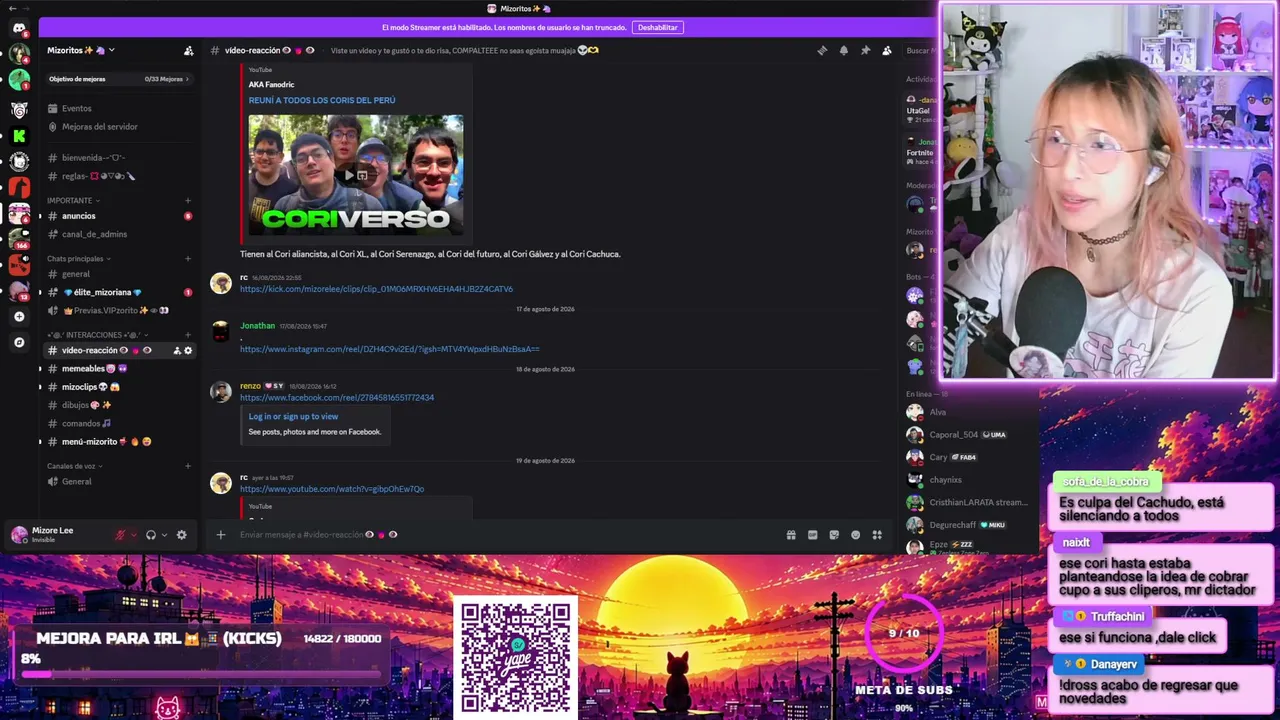Open the Discover servers compass icon
The width and height of the screenshot is (1280, 720).
click(19, 342)
